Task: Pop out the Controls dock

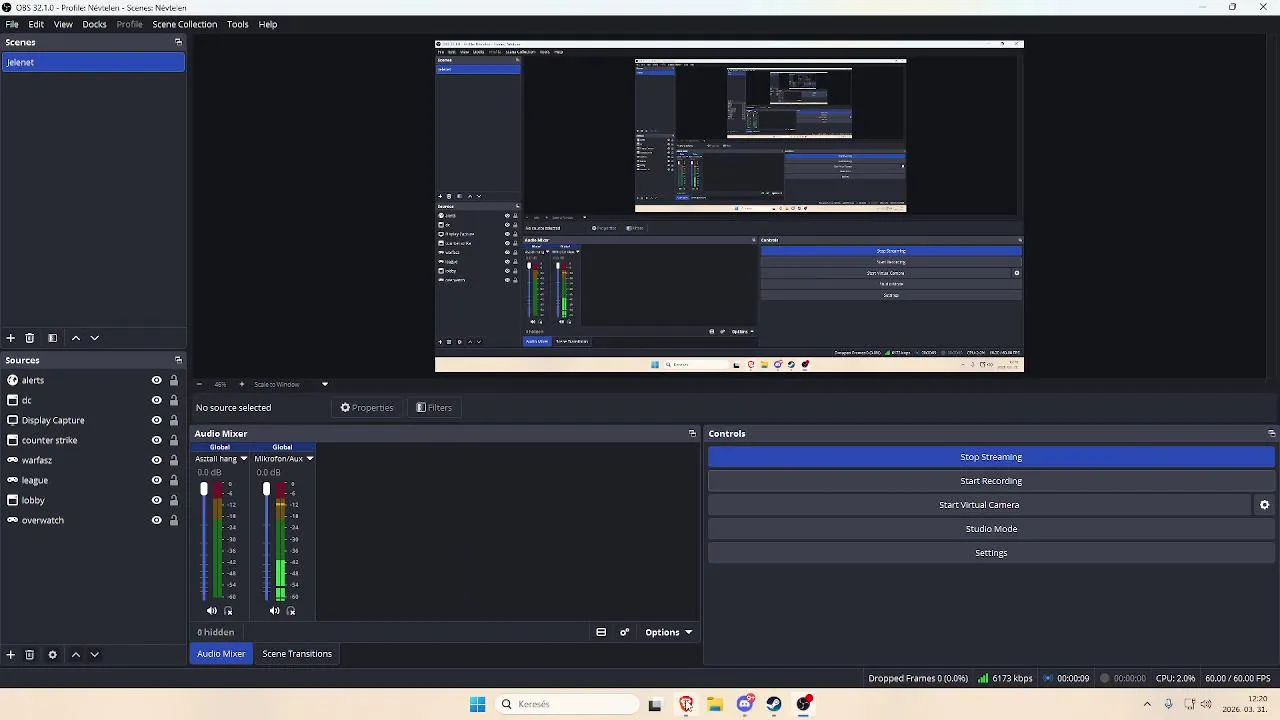Action: pyautogui.click(x=1271, y=434)
